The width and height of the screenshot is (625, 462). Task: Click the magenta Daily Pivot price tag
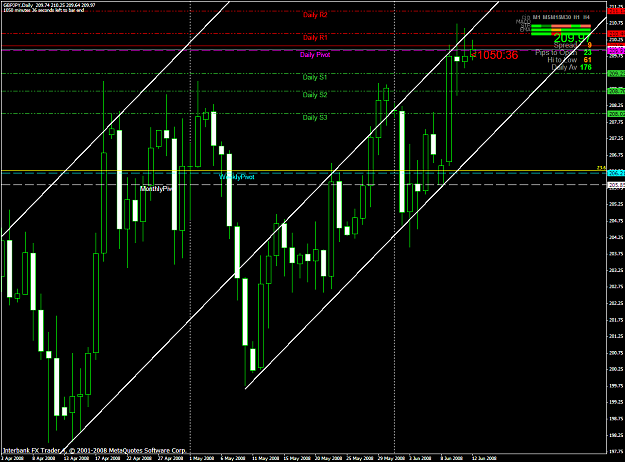pyautogui.click(x=616, y=51)
